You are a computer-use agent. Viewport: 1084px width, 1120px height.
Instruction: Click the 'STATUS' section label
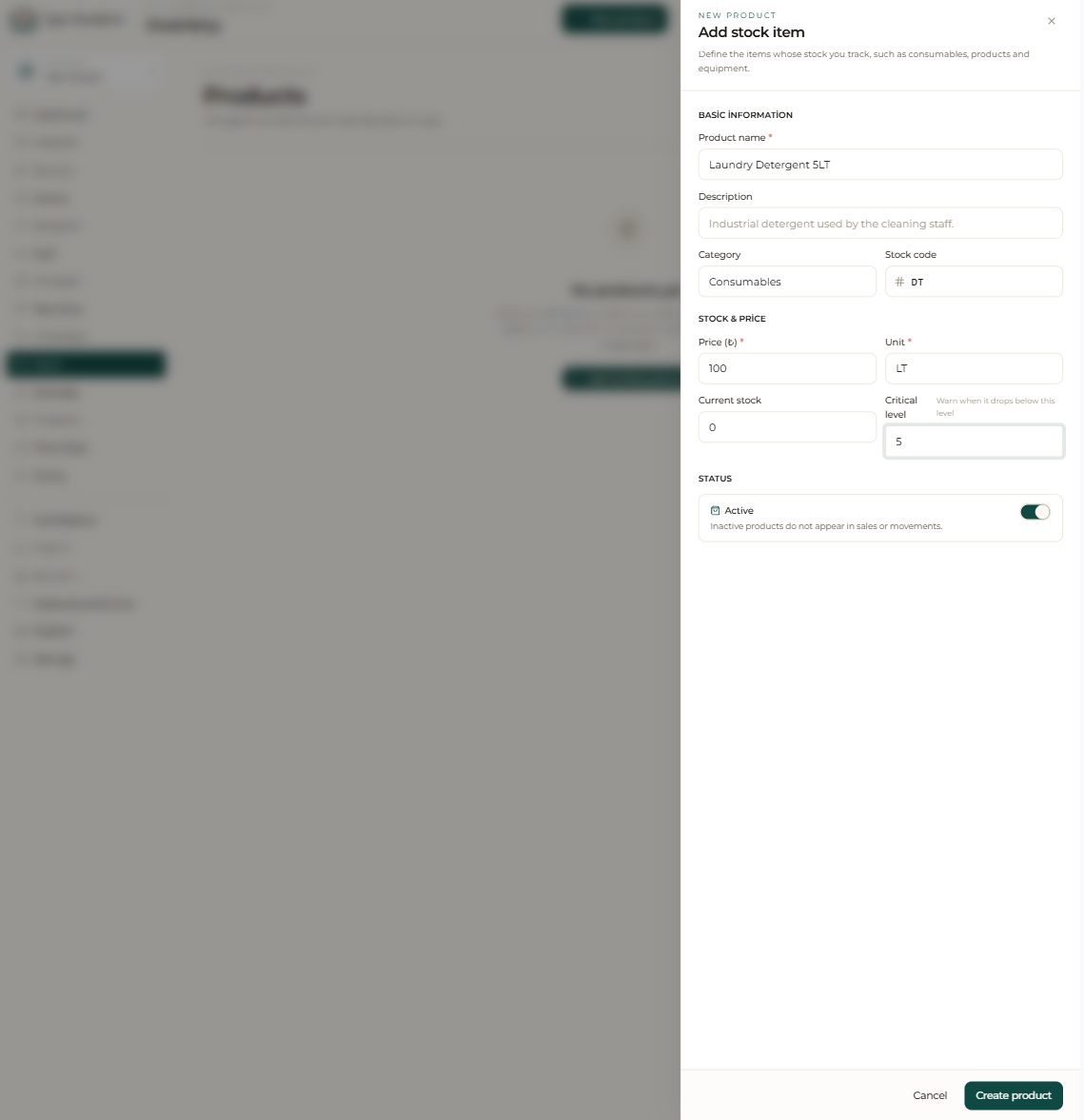715,479
